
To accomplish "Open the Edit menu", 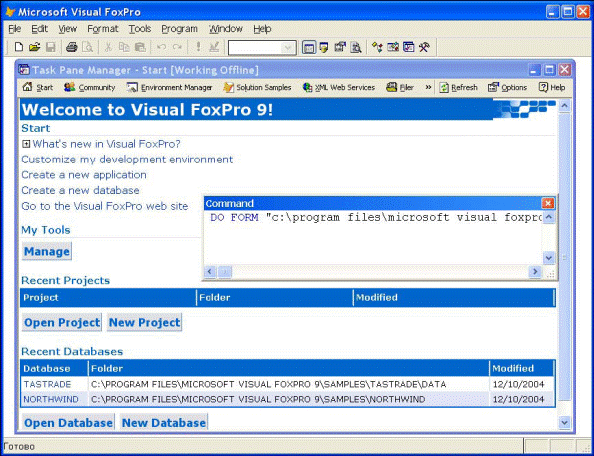I will pyautogui.click(x=39, y=29).
